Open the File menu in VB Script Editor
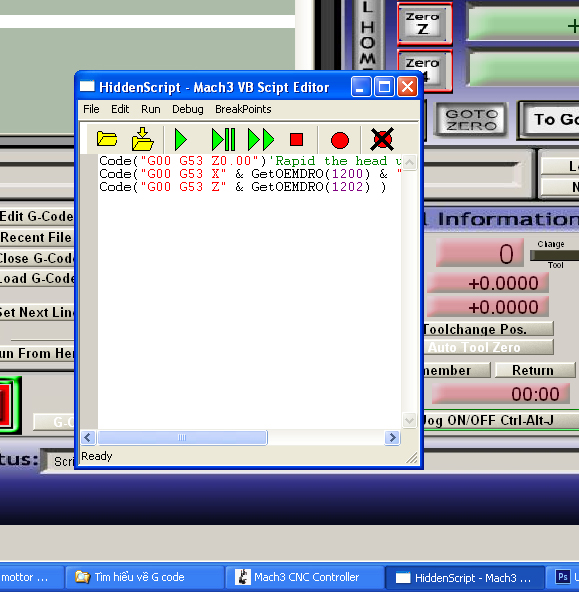This screenshot has height=592, width=579. point(91,109)
